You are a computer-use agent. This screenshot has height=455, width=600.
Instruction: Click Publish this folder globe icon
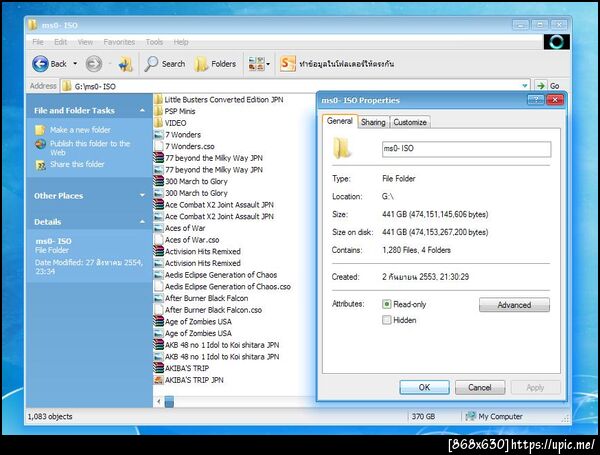(x=40, y=144)
